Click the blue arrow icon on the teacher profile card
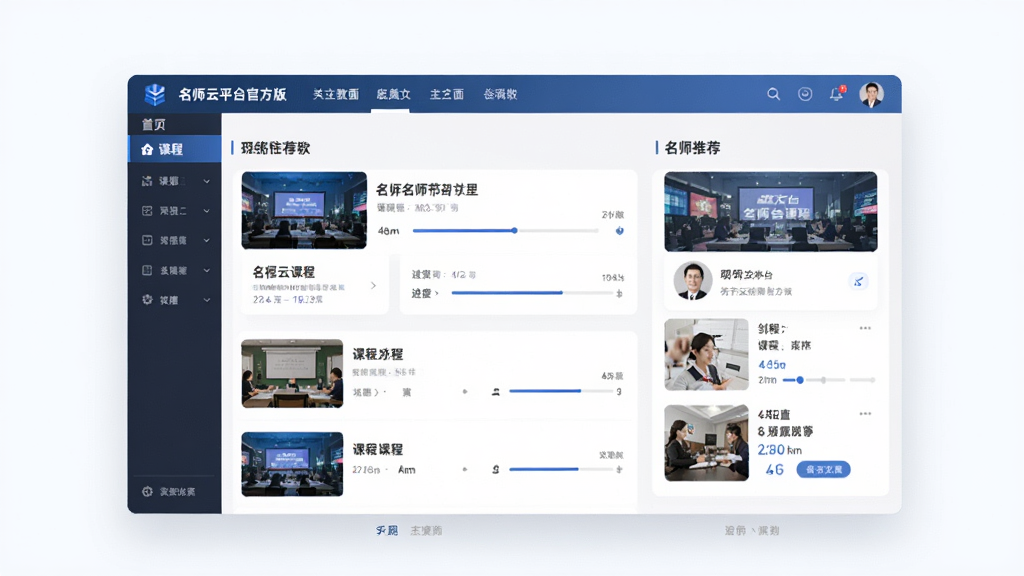 pyautogui.click(x=858, y=281)
